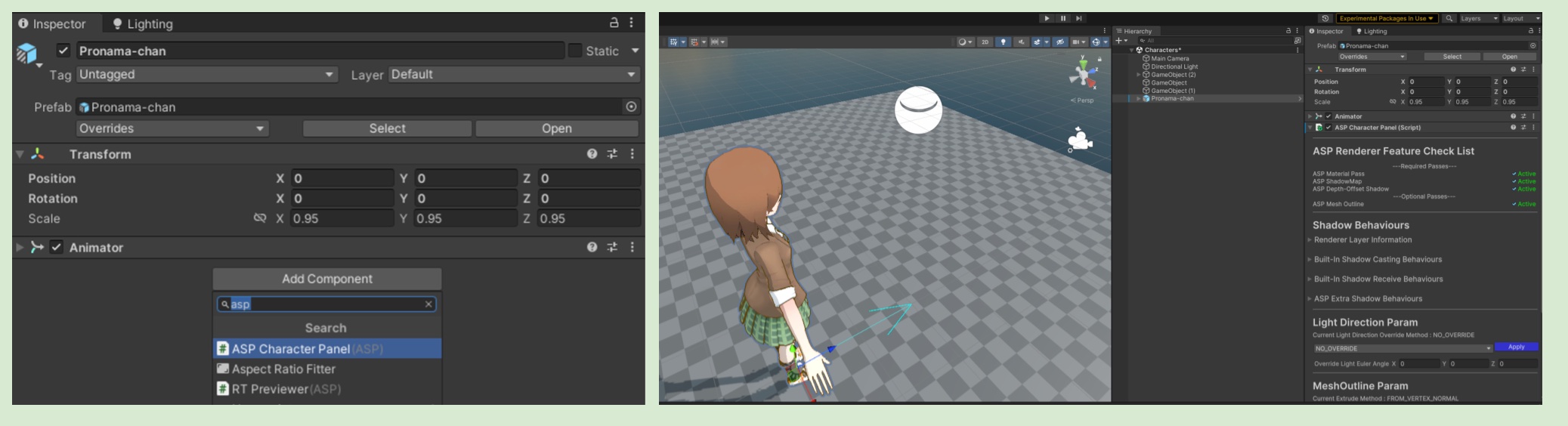Click the scene orientation gizmo lock icon

pos(1099,59)
